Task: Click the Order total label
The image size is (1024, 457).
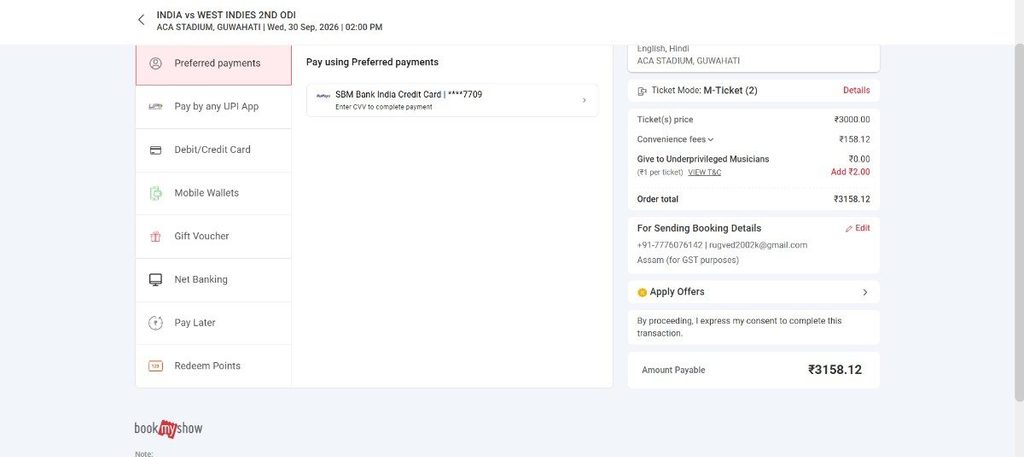Action: [x=658, y=200]
